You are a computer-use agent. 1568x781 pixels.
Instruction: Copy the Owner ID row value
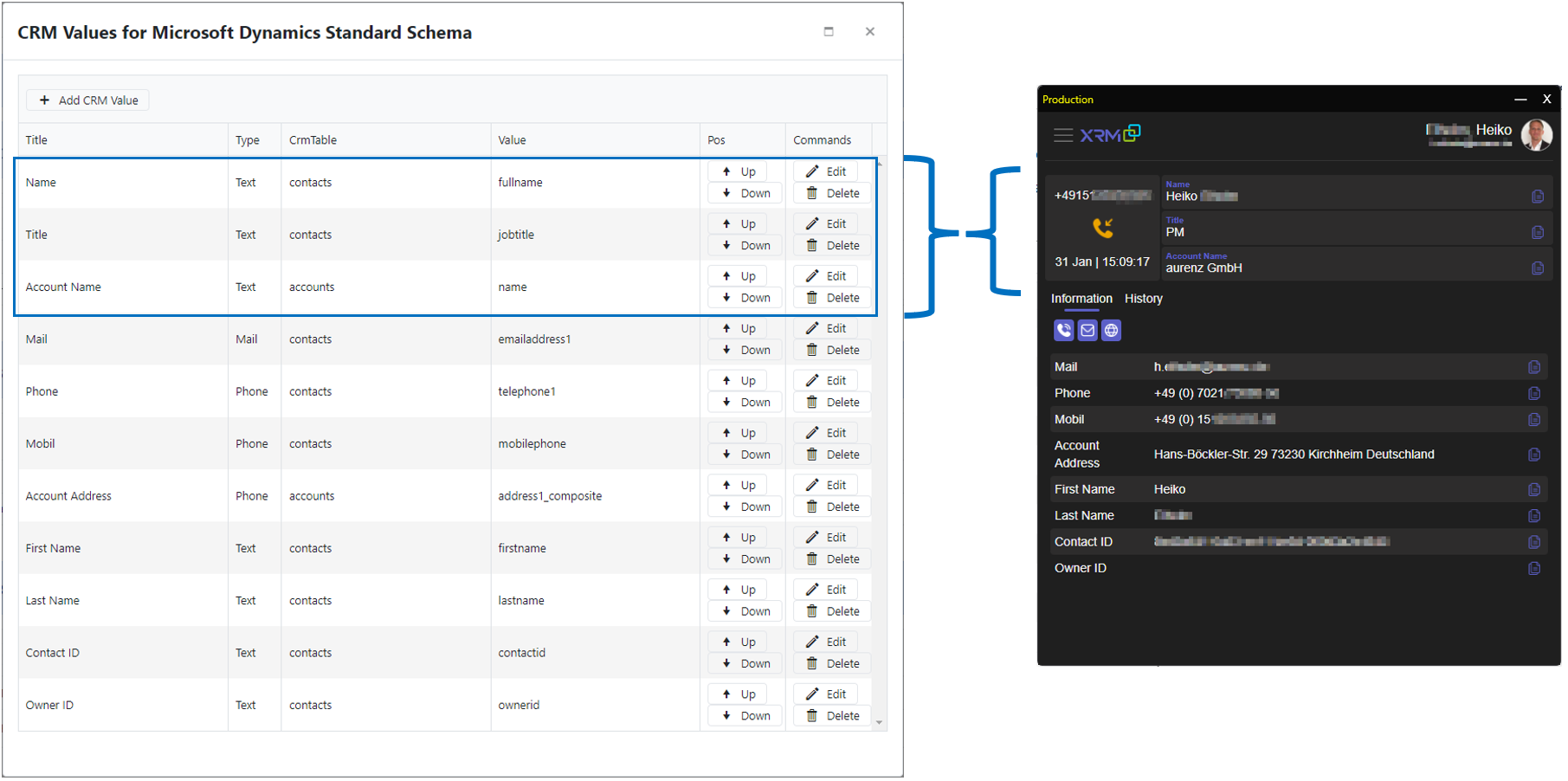[1533, 568]
